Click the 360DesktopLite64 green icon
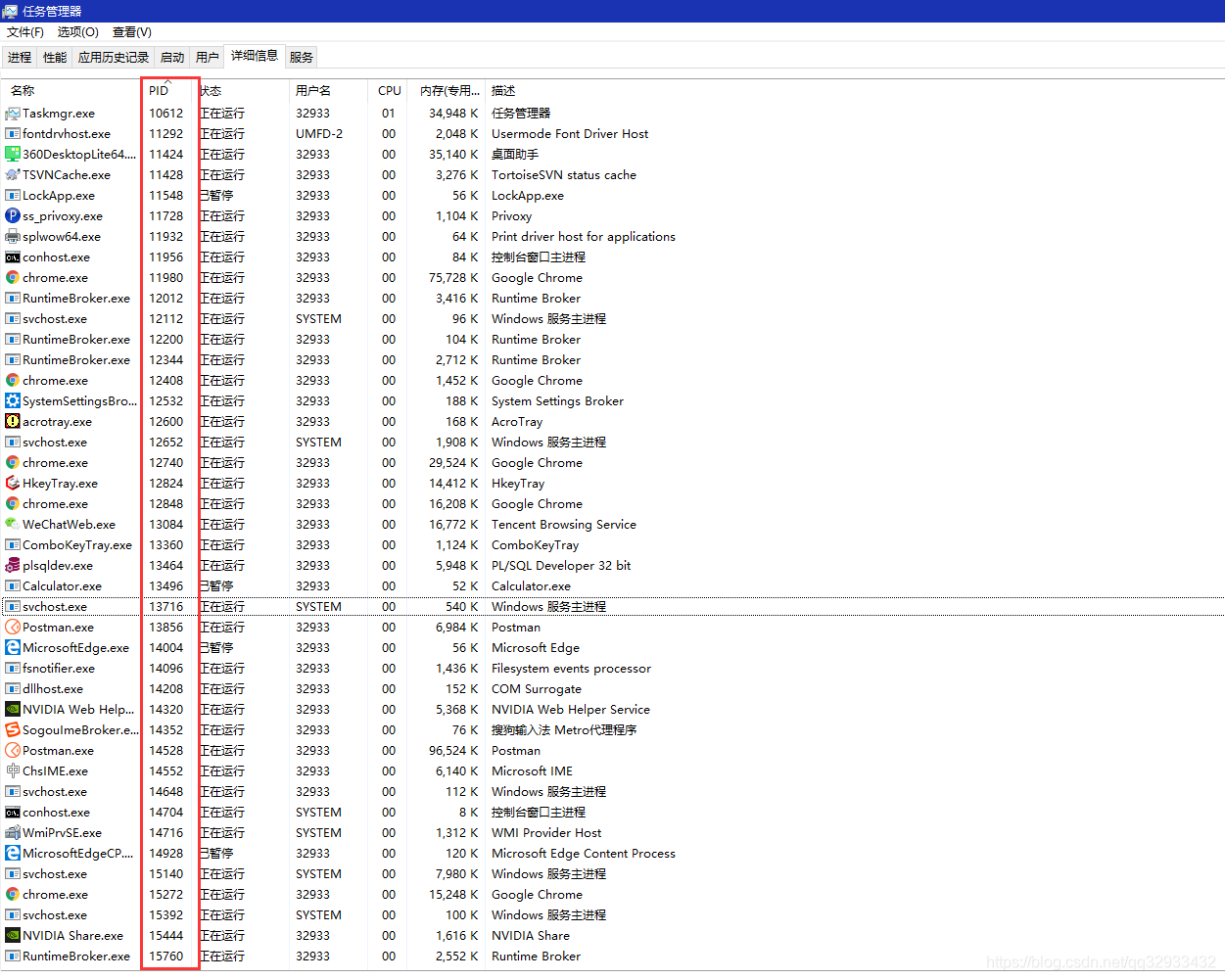The image size is (1225, 980). [13, 155]
